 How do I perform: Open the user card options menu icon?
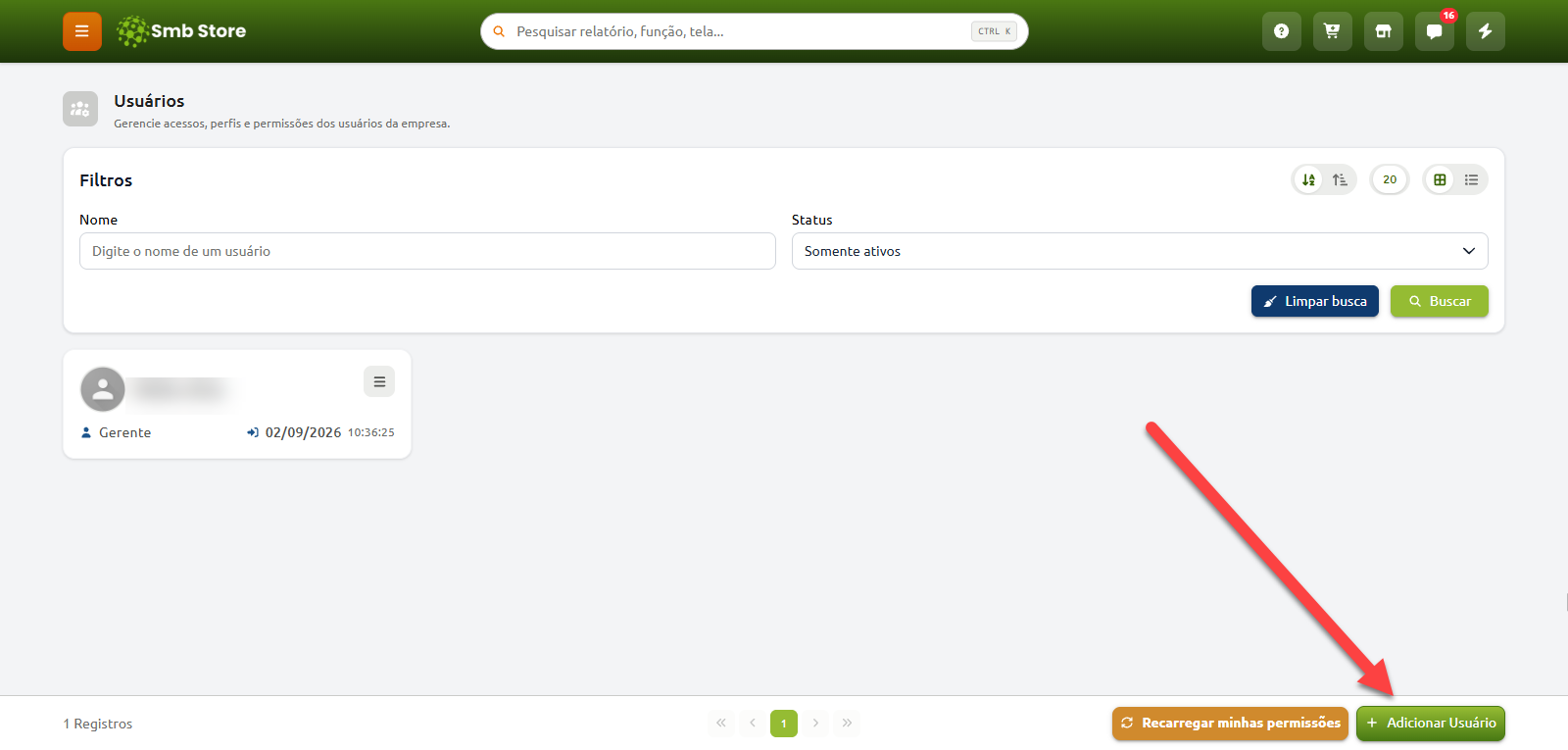[379, 381]
